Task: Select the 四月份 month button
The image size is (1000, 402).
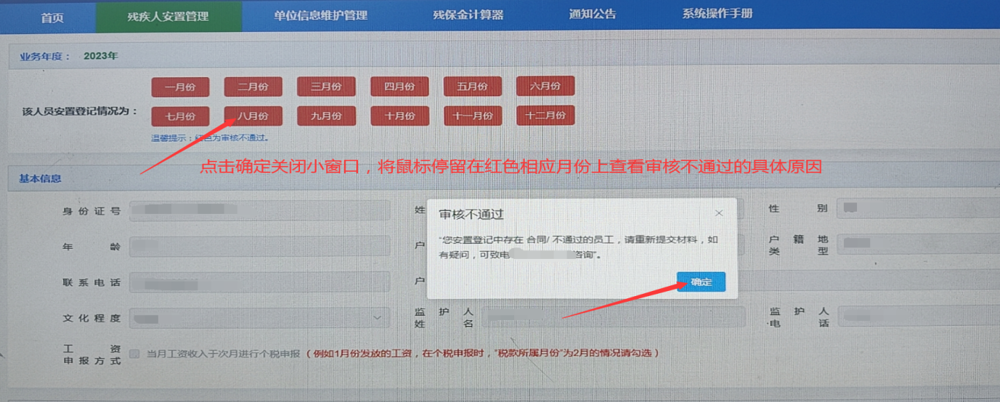Action: (400, 86)
